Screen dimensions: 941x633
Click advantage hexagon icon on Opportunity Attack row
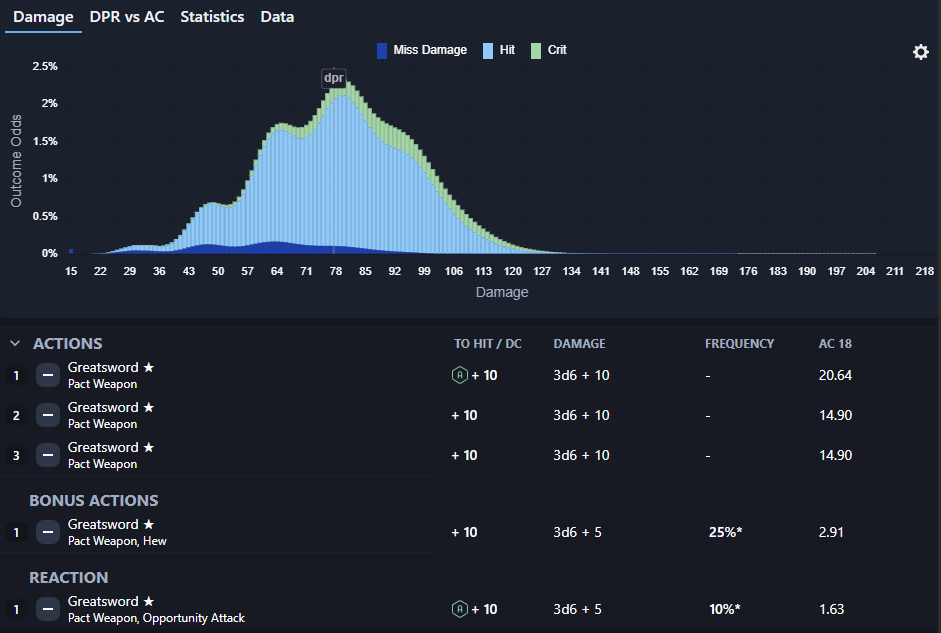(x=459, y=610)
